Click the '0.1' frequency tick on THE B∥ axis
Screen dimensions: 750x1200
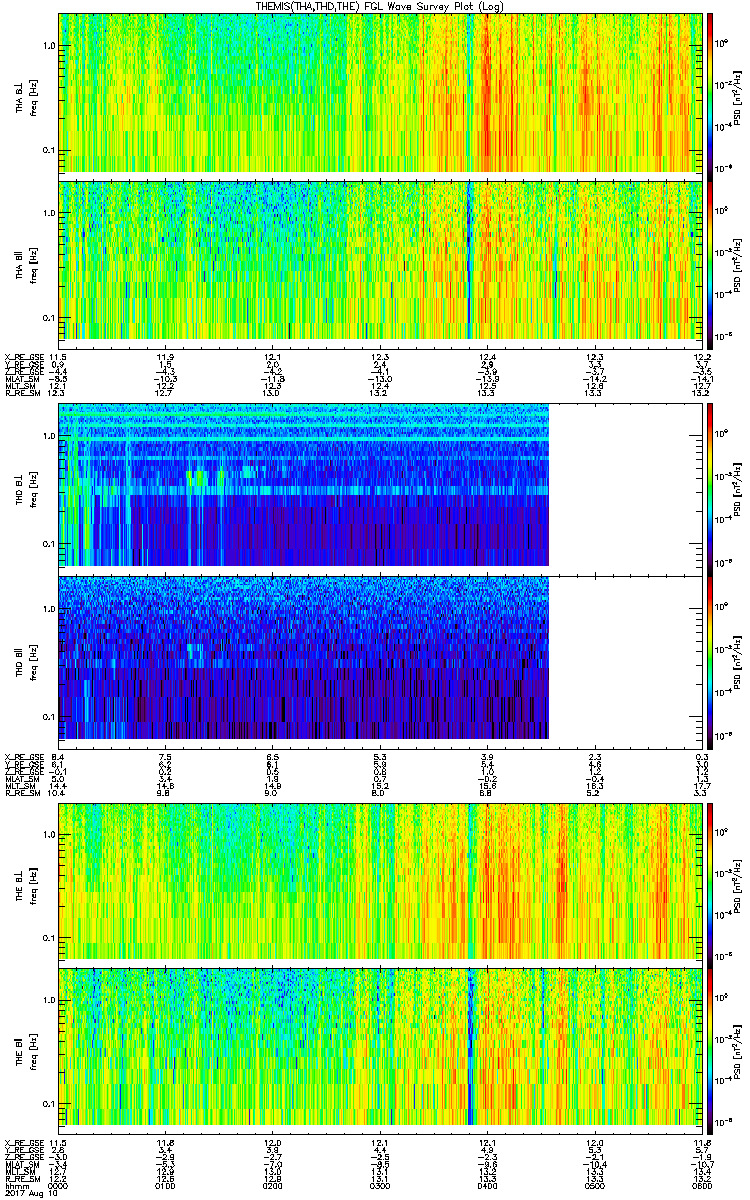[48, 1104]
